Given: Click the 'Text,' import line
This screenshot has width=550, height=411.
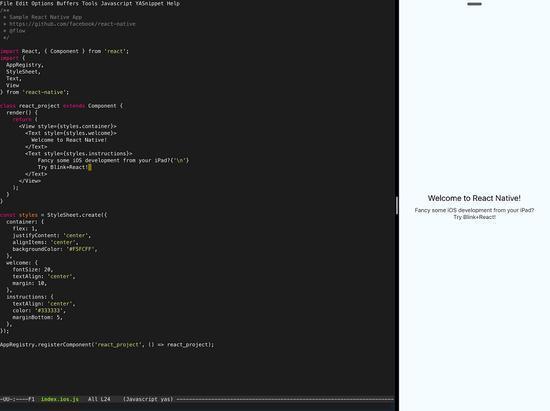Looking at the screenshot, I should (14, 79).
